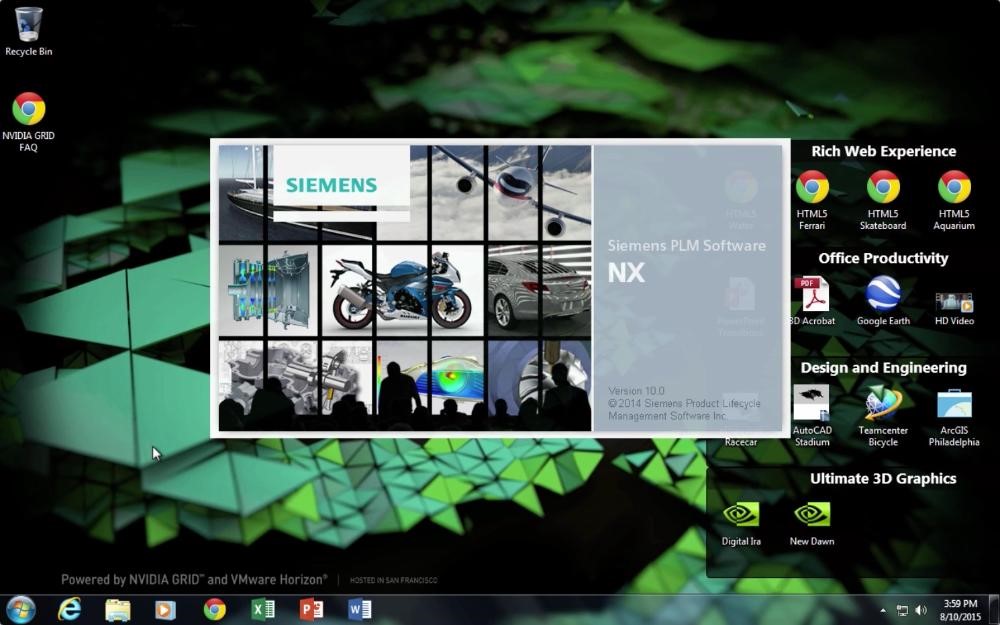Open NVIDIA GRID FAQ Chrome shortcut
Screen dimensions: 1000x625
tap(28, 122)
